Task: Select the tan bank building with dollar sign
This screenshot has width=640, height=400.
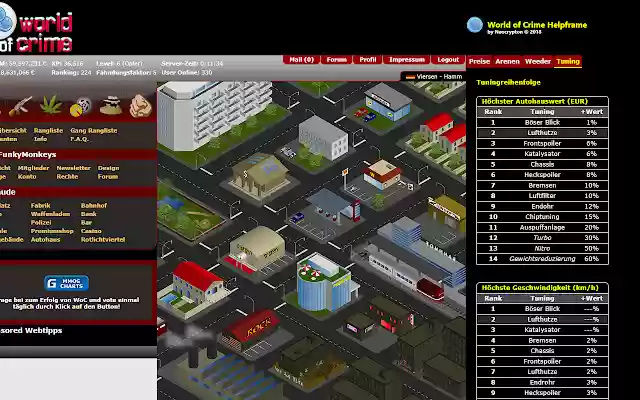Action: [260, 176]
